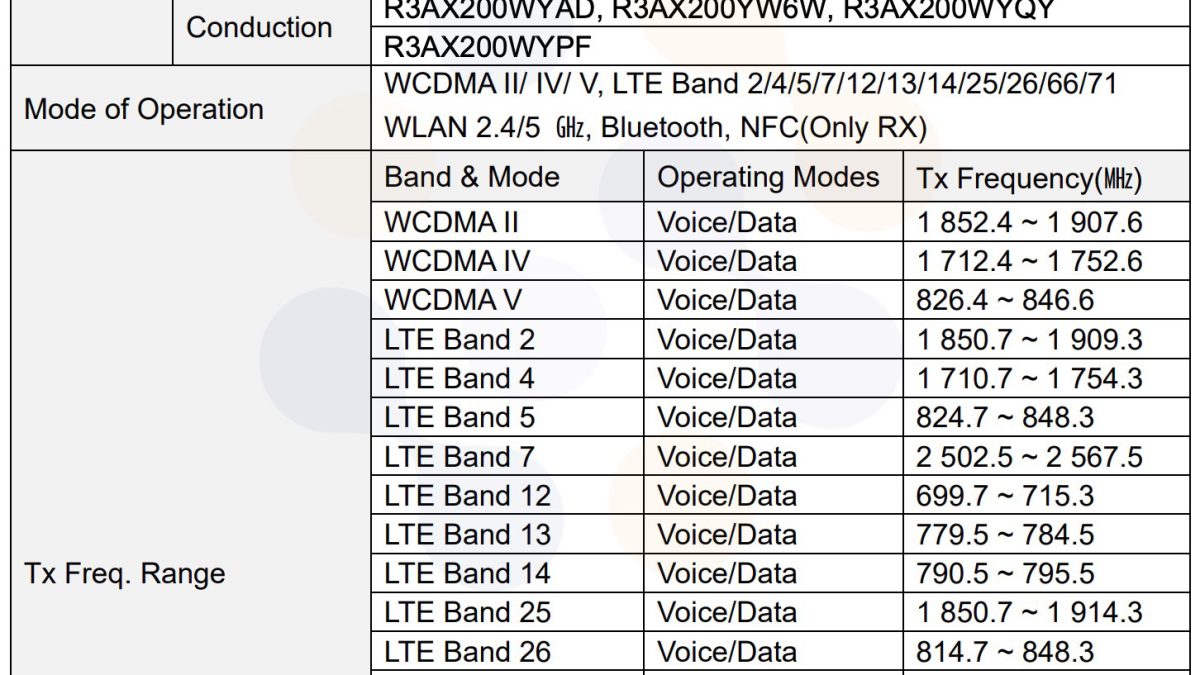Click the Mode of Operation label
Viewport: 1200px width, 675px height.
point(144,109)
